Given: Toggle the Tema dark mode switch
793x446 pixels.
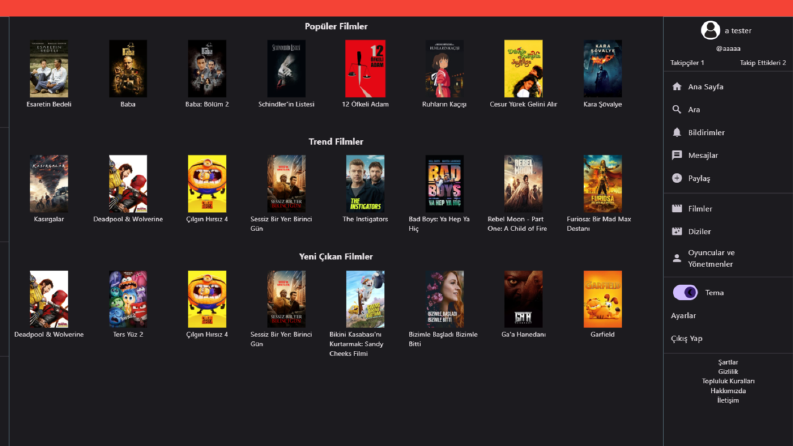Looking at the screenshot, I should (x=685, y=292).
